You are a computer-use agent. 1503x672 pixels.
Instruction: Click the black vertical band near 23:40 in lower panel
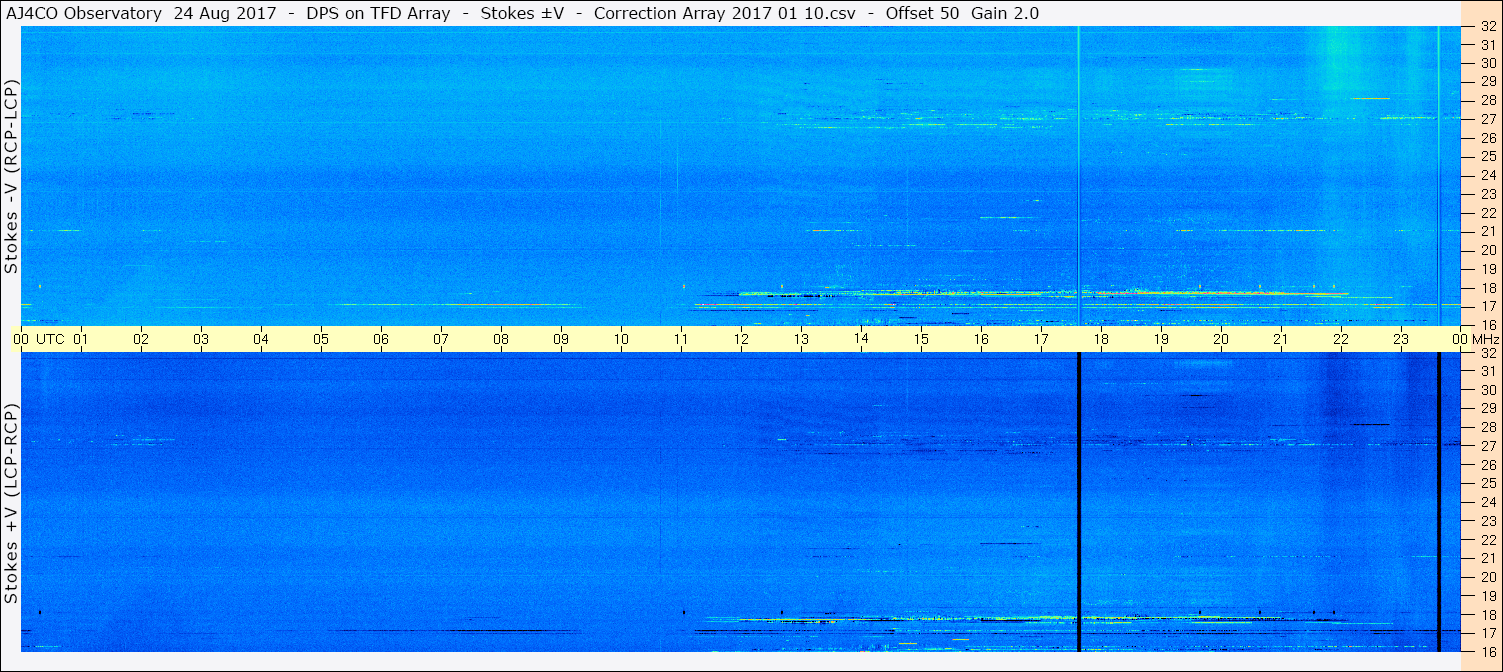tap(1438, 502)
